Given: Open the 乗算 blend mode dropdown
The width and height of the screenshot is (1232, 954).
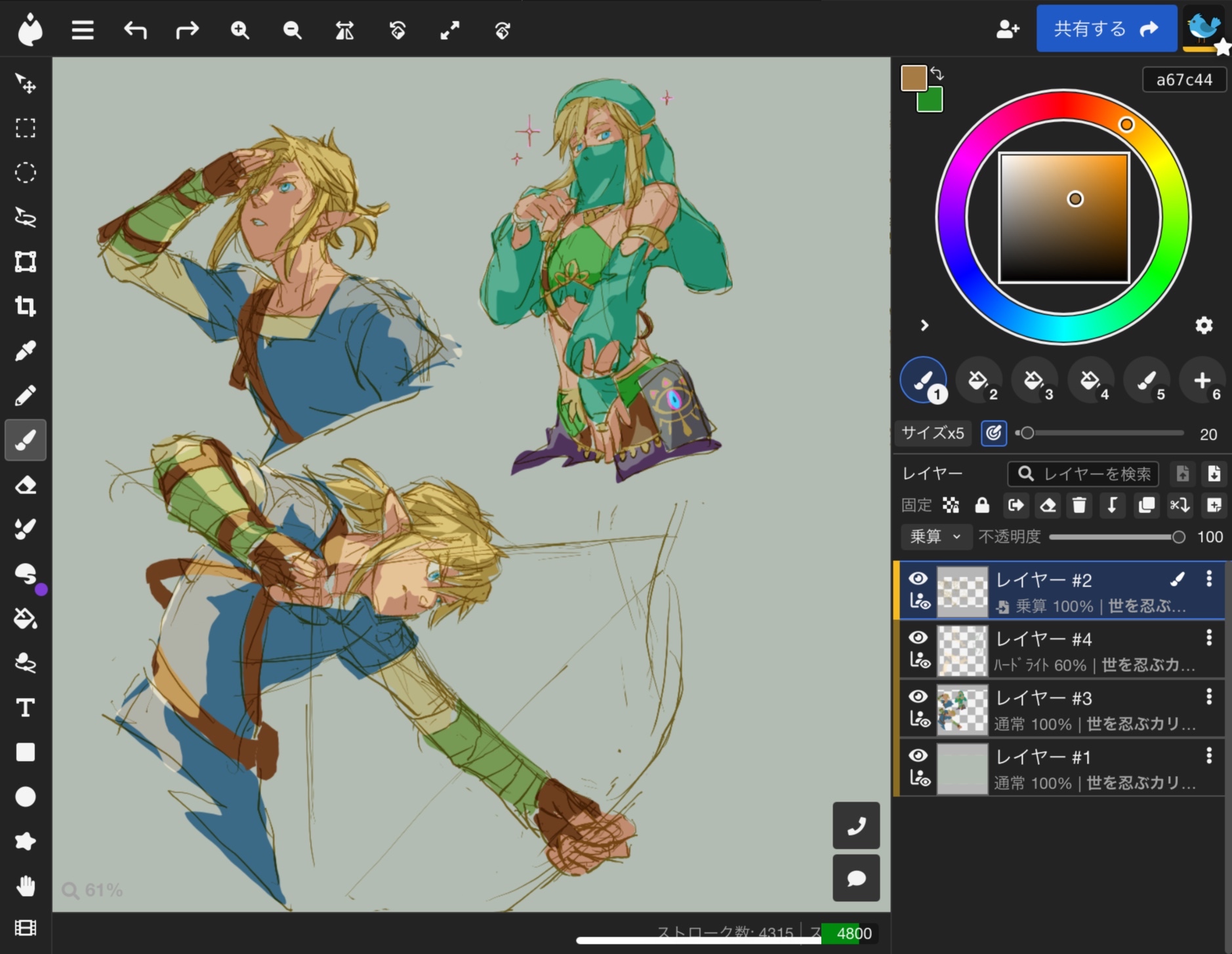Looking at the screenshot, I should pos(935,537).
